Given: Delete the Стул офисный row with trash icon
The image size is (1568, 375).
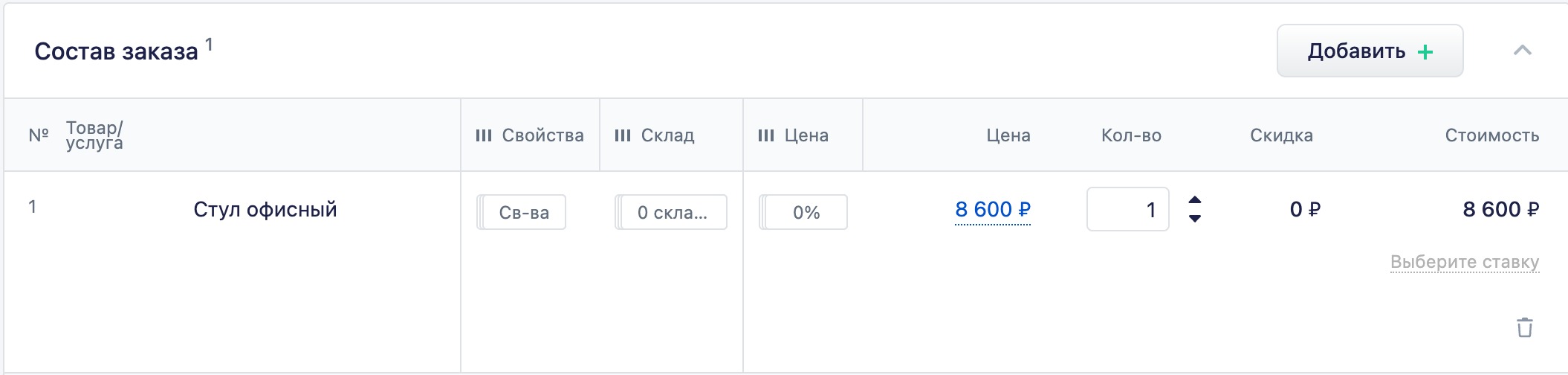Looking at the screenshot, I should coord(1524,327).
